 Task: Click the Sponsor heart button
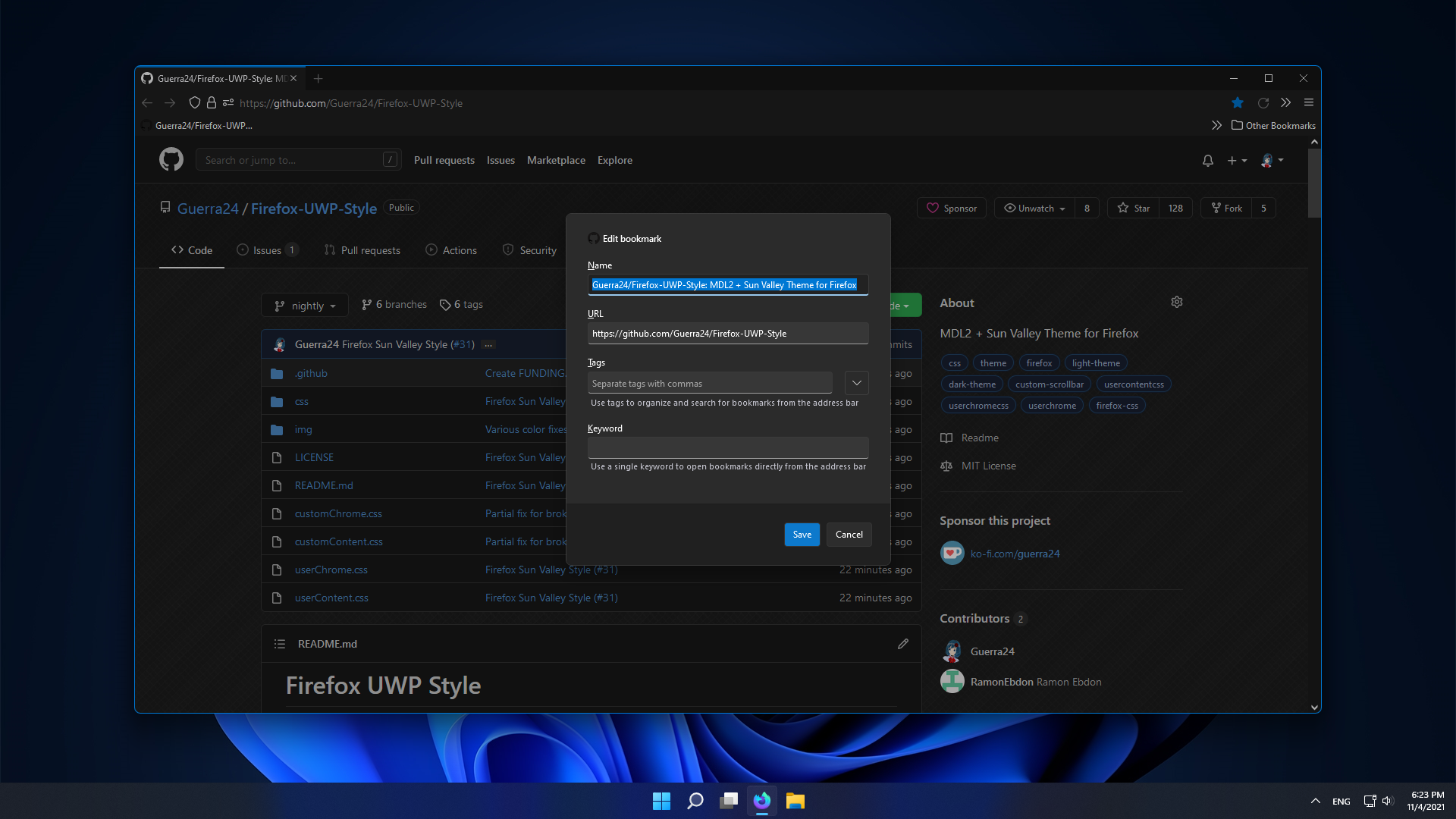[952, 209]
